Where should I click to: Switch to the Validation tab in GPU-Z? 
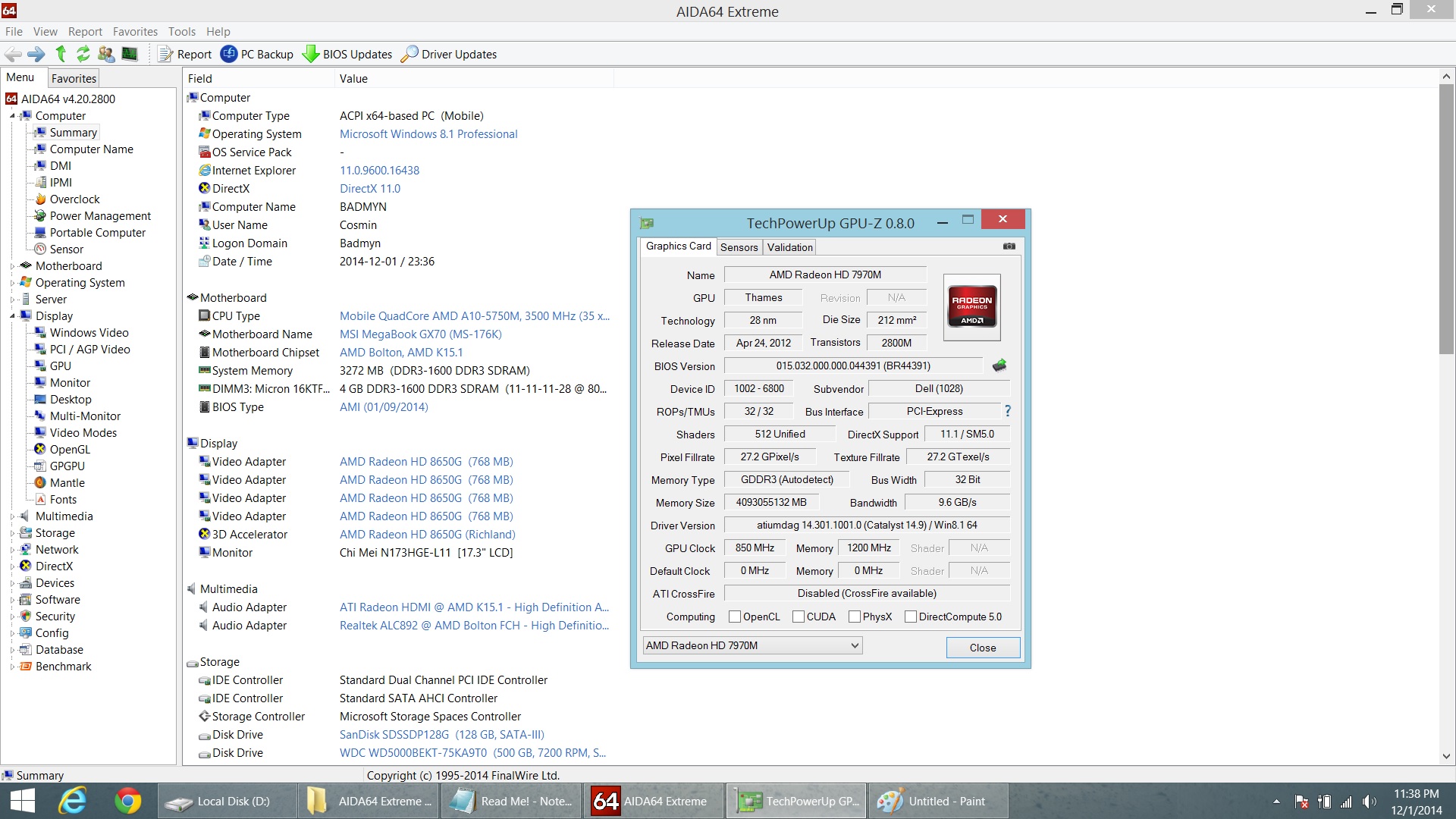789,247
